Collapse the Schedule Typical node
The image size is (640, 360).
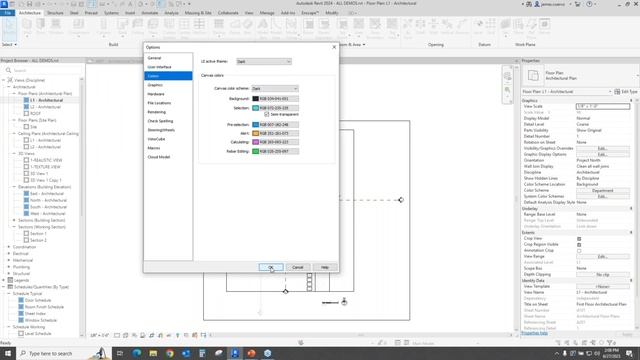click(9, 293)
